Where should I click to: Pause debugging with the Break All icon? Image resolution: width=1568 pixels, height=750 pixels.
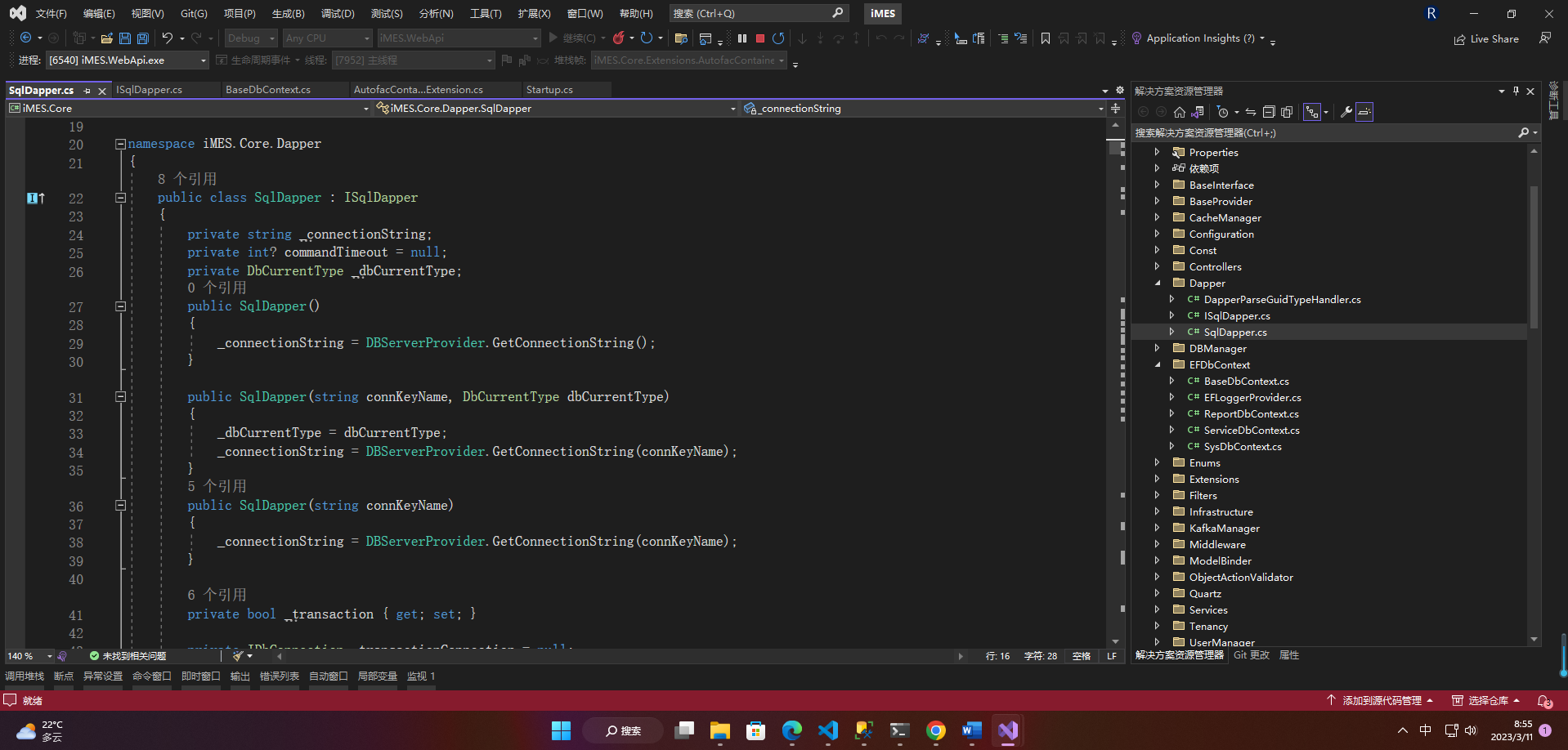pos(742,38)
